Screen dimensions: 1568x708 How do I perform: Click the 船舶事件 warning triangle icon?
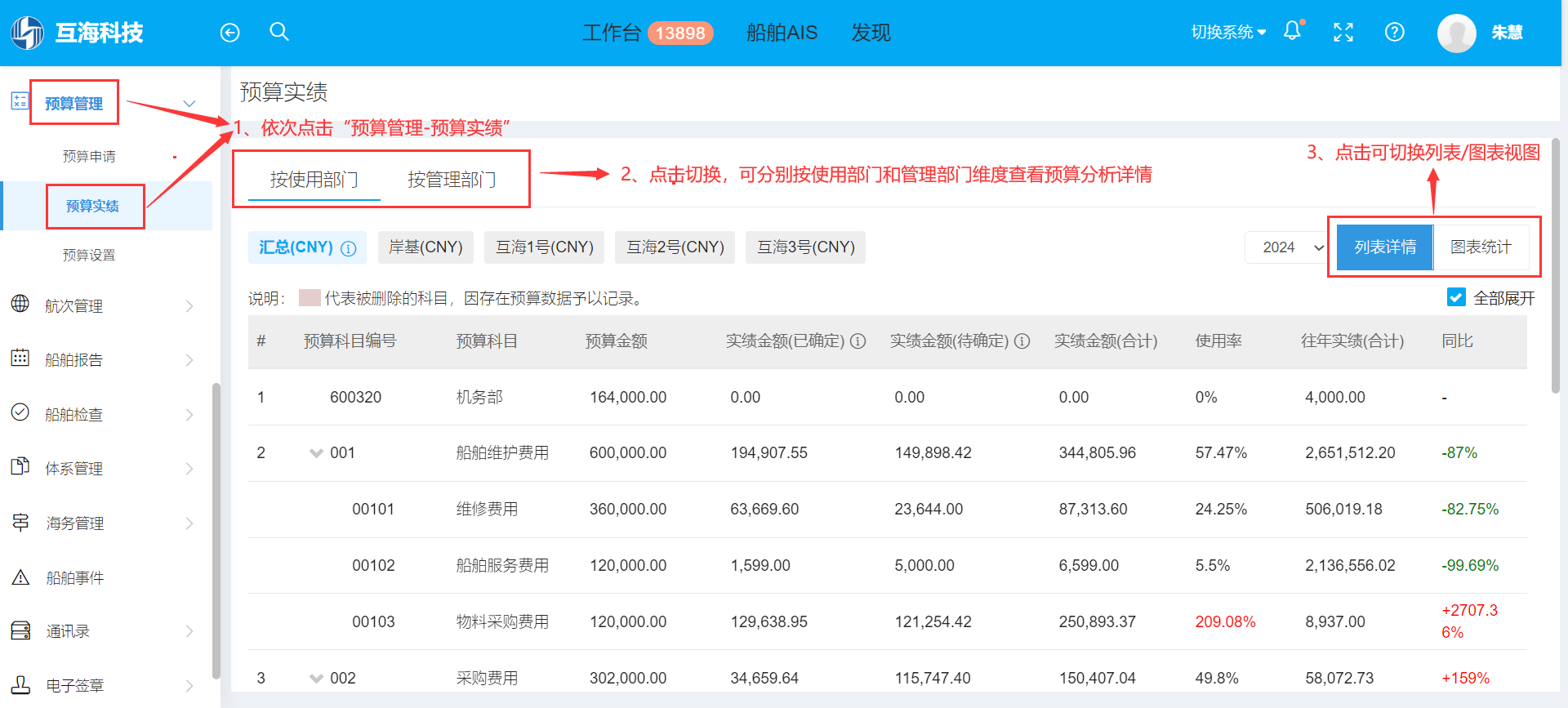click(x=20, y=577)
